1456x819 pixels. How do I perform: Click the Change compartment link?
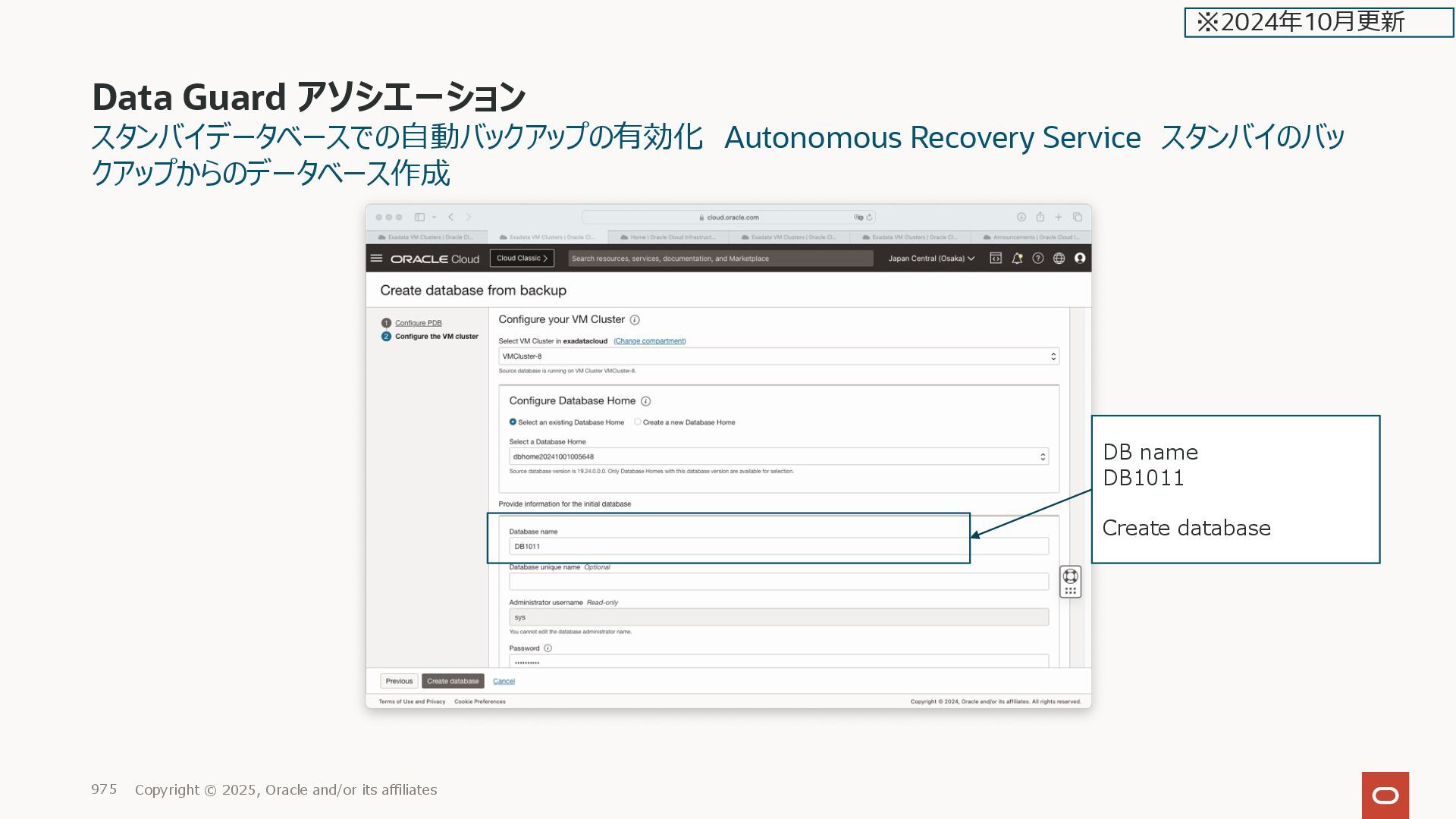[650, 341]
